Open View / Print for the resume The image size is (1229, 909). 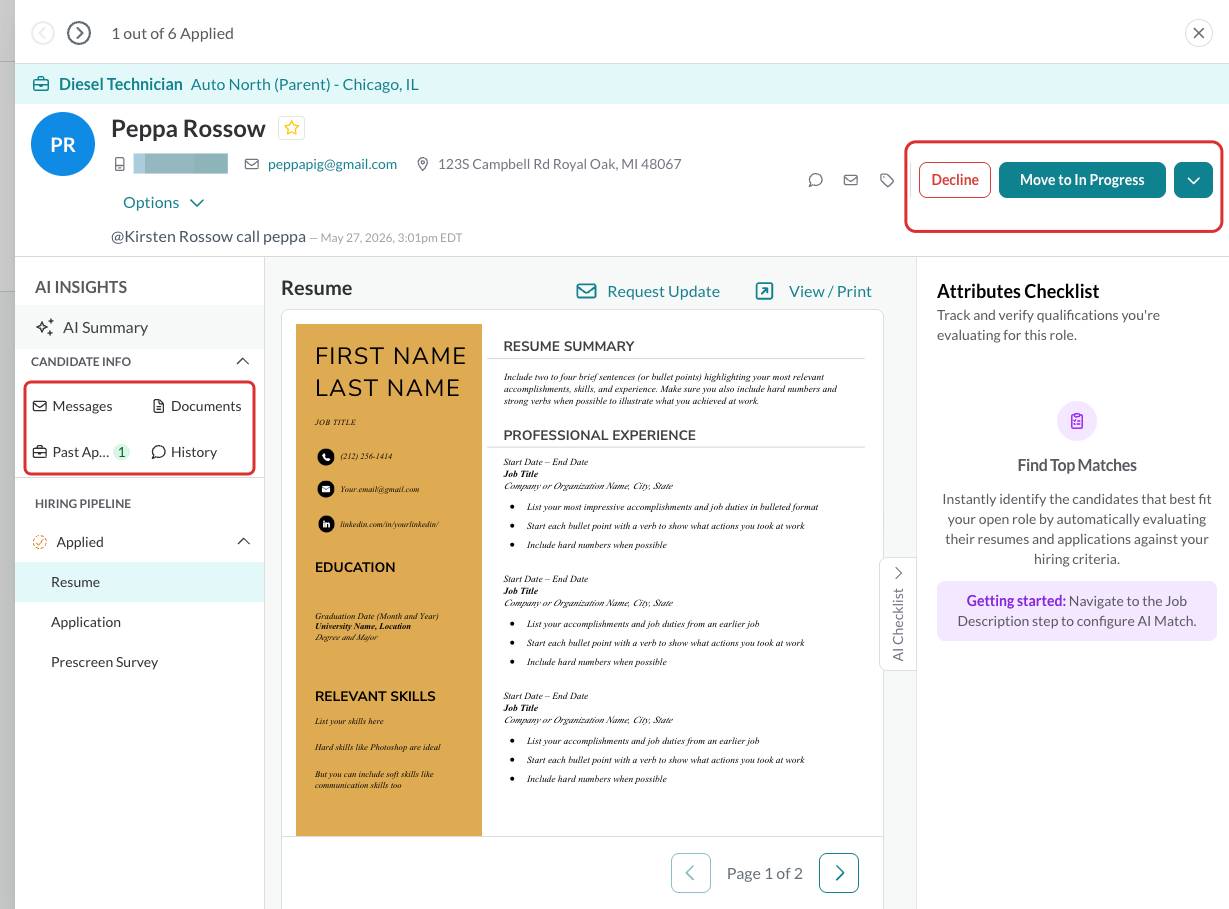[813, 291]
